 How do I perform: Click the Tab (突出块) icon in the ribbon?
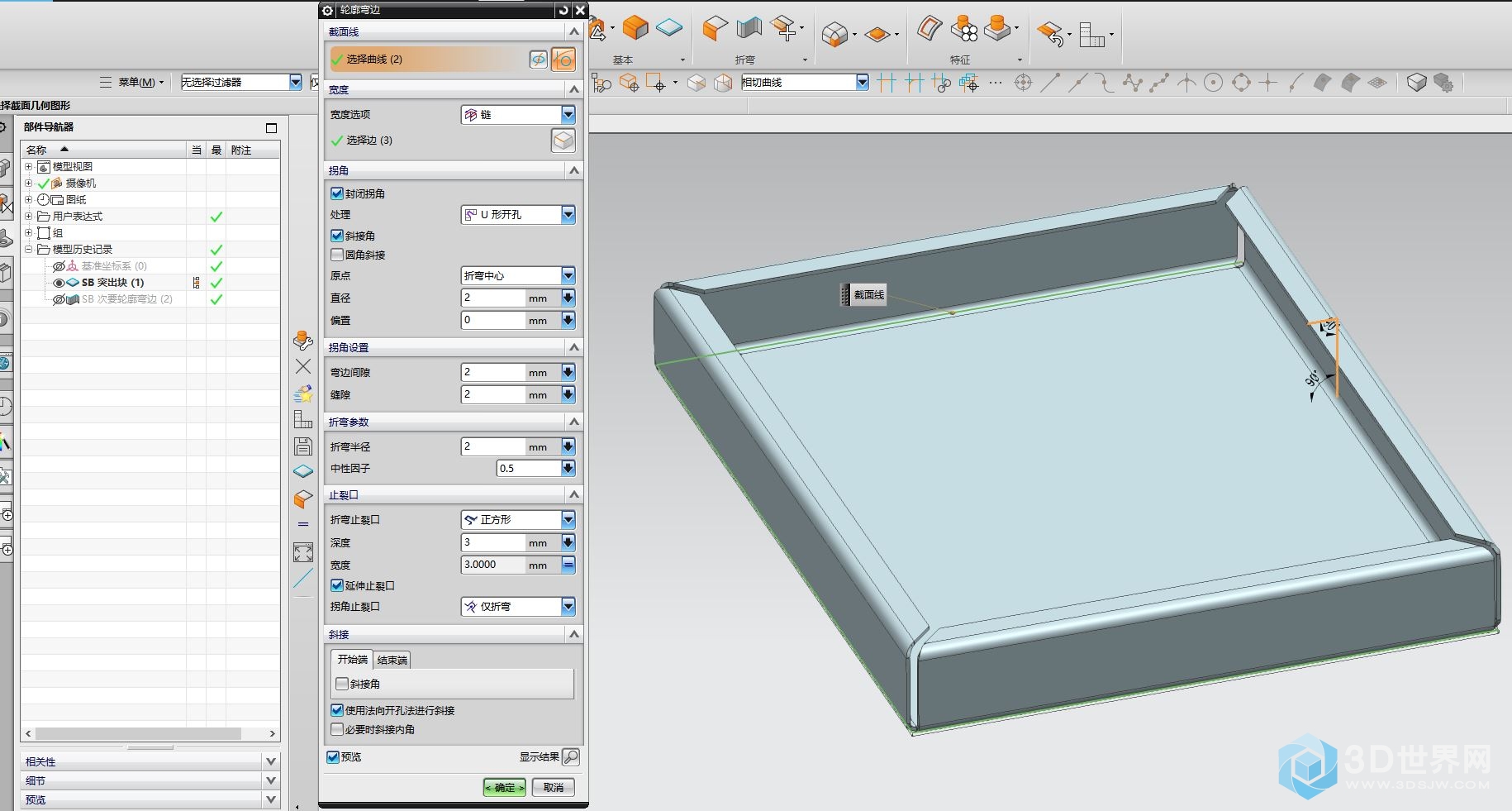668,27
